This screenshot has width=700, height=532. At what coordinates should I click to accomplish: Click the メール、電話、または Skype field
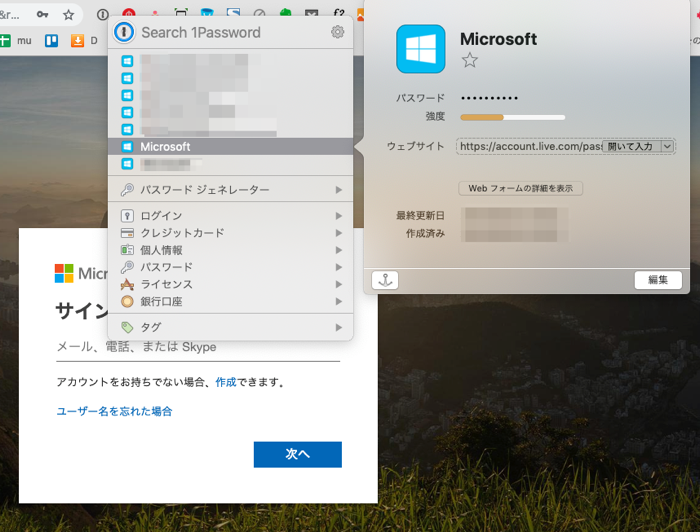[198, 348]
